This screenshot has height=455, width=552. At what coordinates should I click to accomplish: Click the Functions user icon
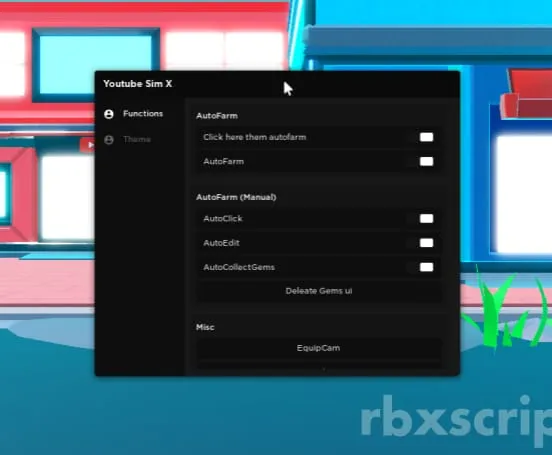(x=109, y=114)
